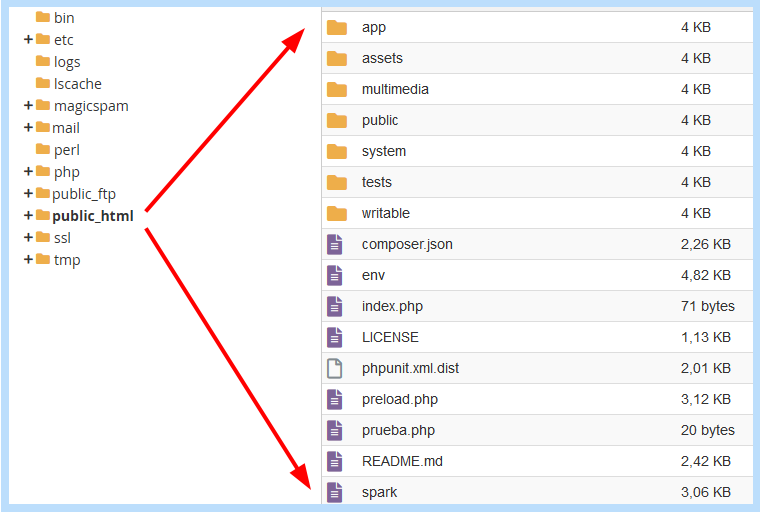Click the env file icon

pos(334,275)
